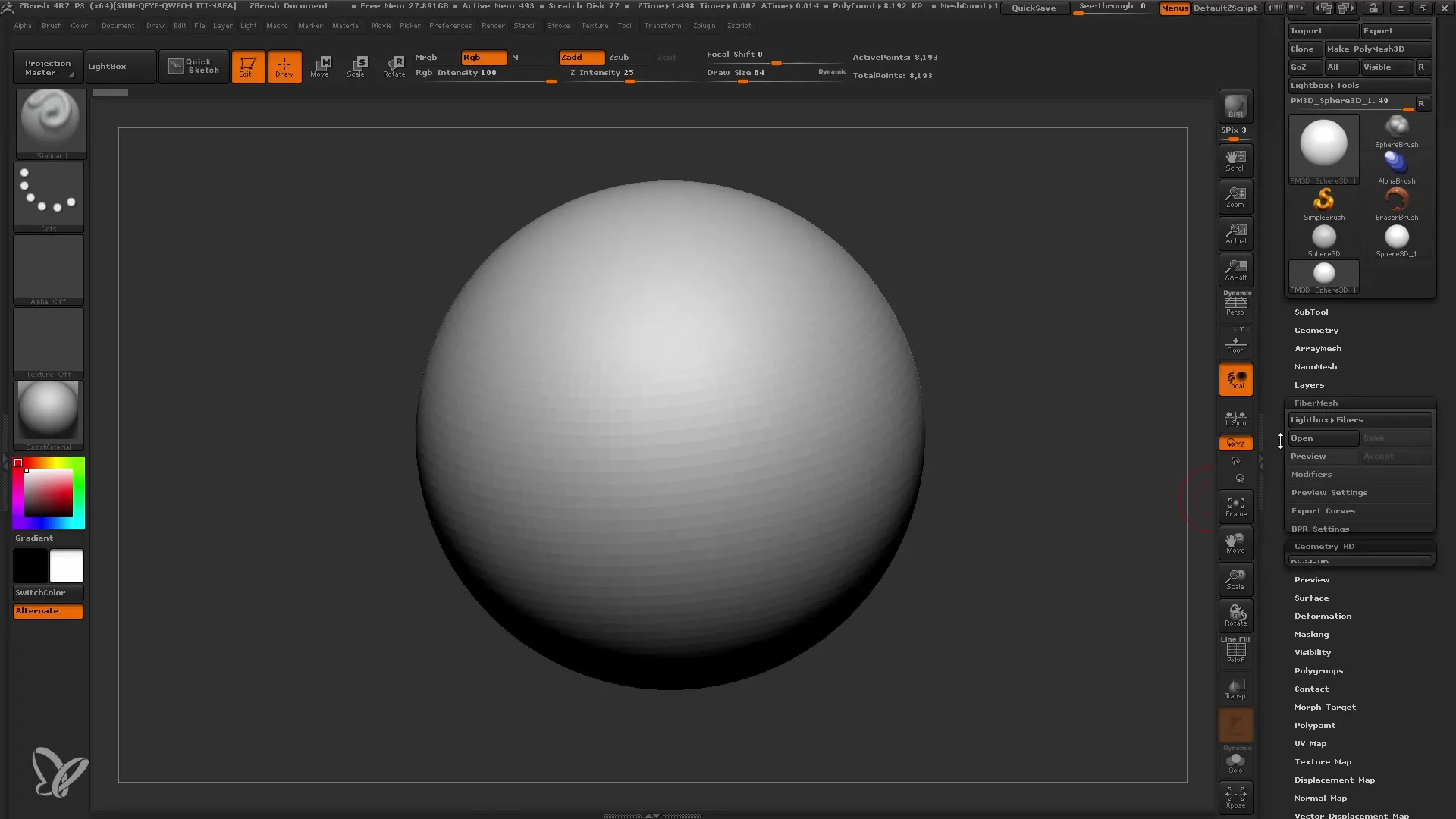Select the SimpleBrush tool icon

[1324, 203]
